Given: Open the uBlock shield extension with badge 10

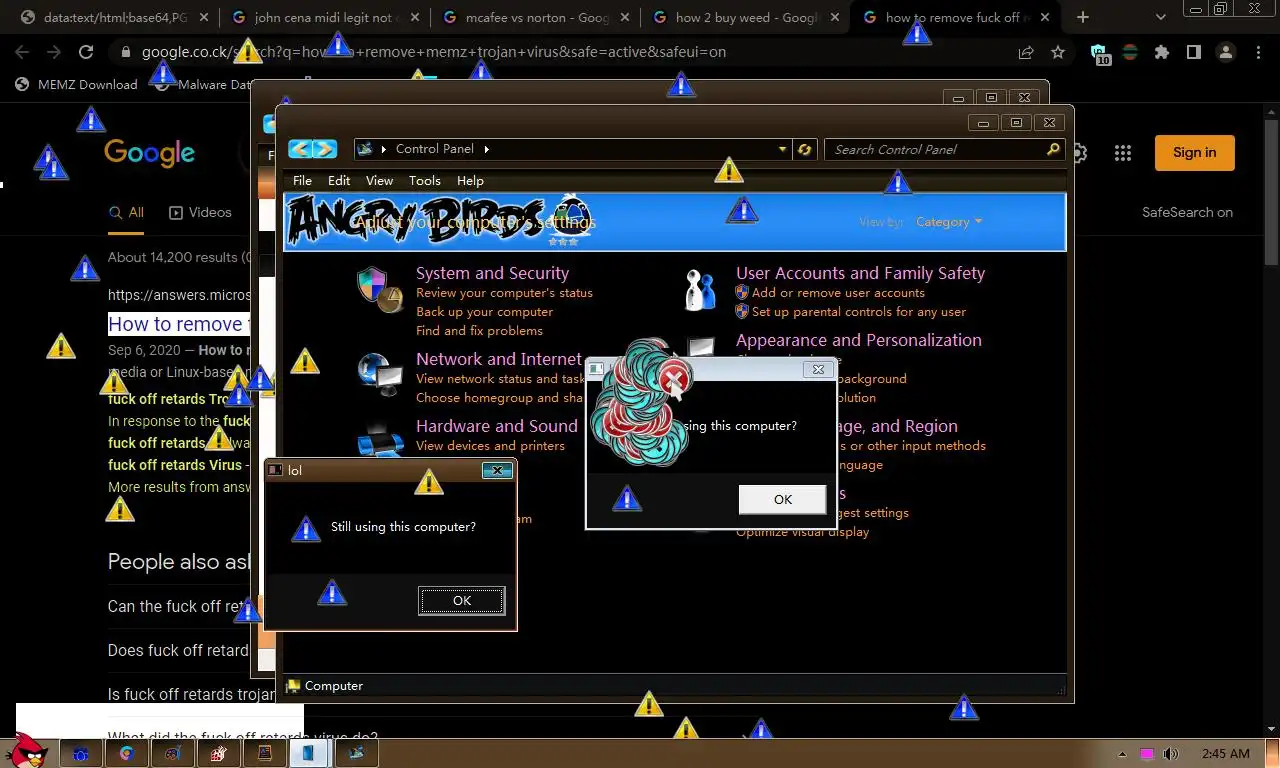Looking at the screenshot, I should pos(1100,54).
